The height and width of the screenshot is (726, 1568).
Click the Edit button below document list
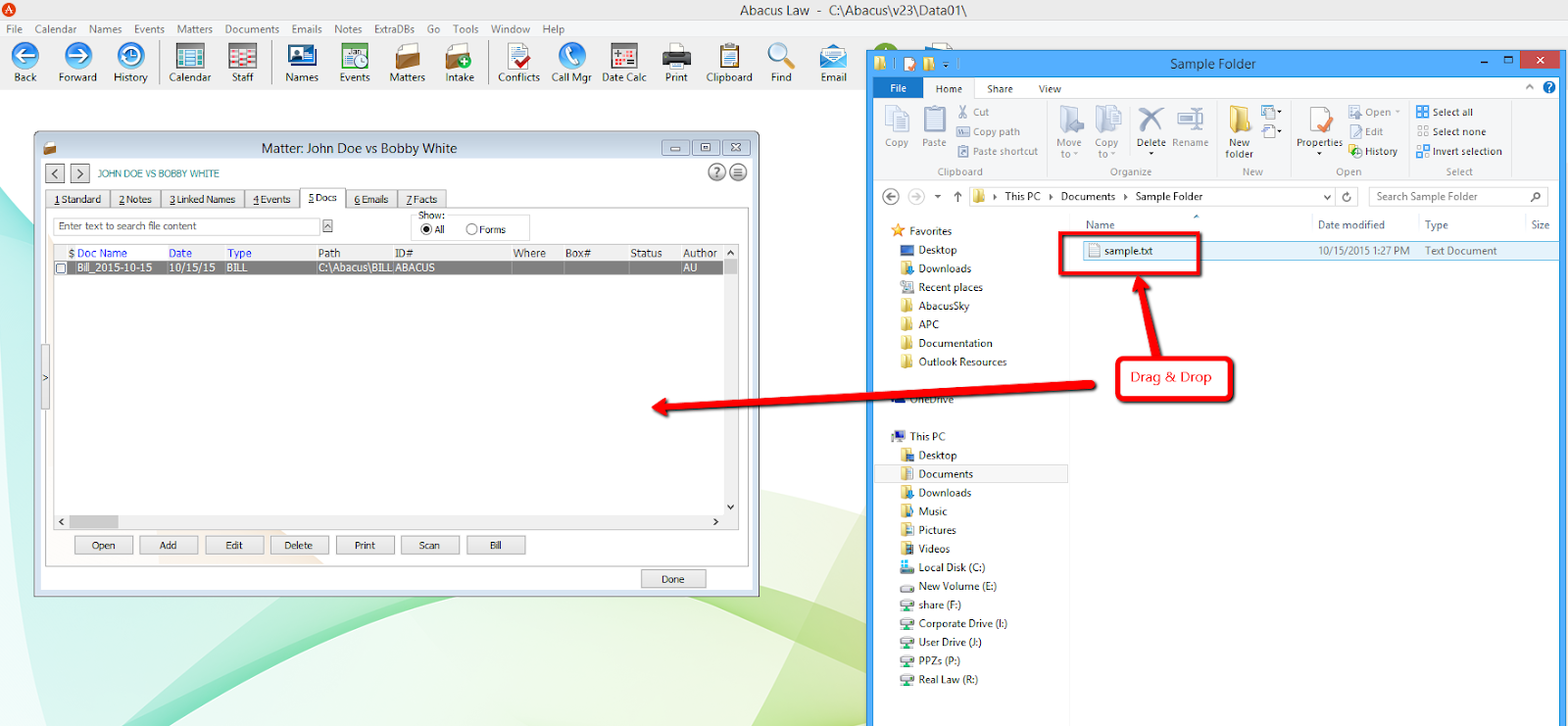click(x=234, y=546)
